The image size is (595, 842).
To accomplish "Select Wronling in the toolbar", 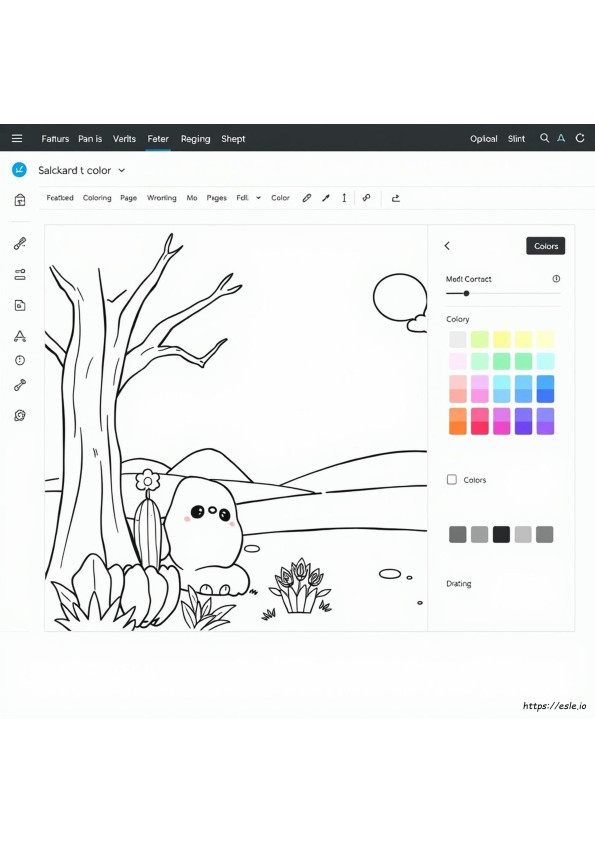I will point(162,198).
